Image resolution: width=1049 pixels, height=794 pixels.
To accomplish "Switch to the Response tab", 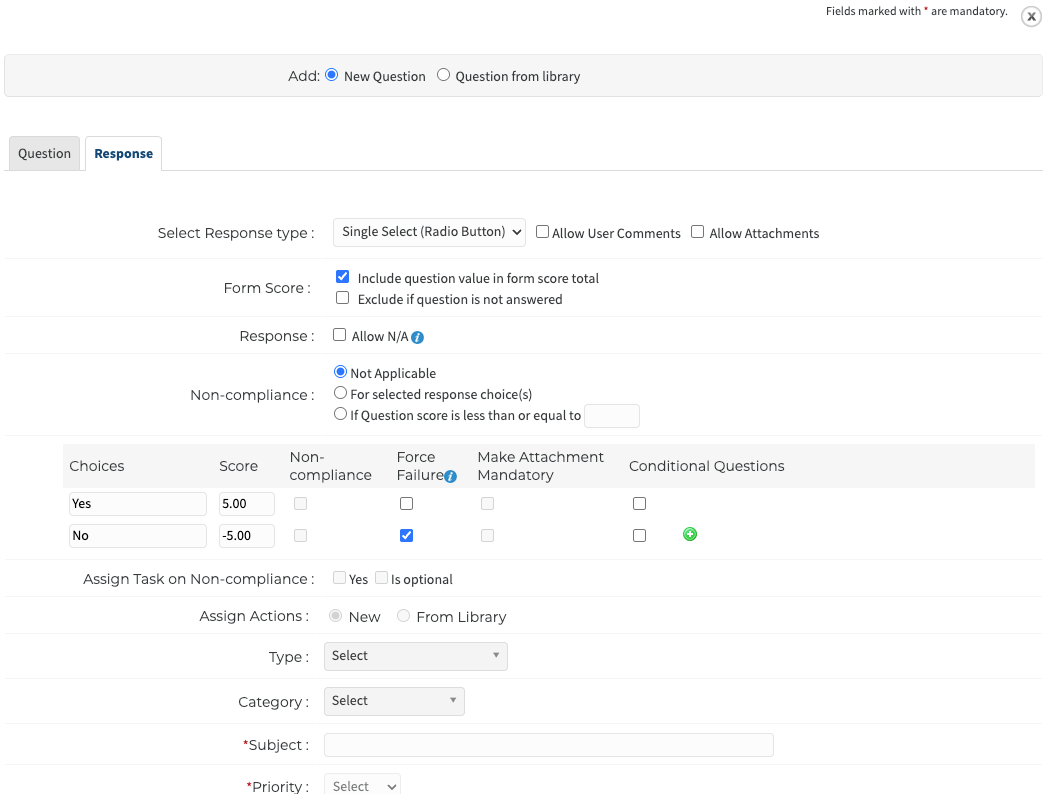I will [x=124, y=153].
